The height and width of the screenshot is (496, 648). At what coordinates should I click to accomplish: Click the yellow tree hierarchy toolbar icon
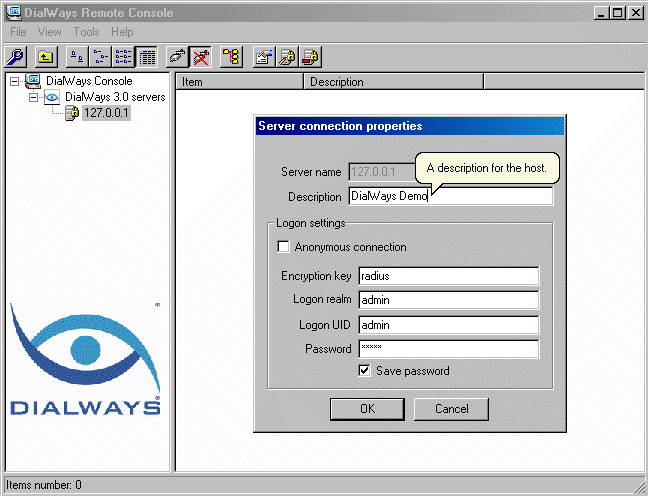231,57
